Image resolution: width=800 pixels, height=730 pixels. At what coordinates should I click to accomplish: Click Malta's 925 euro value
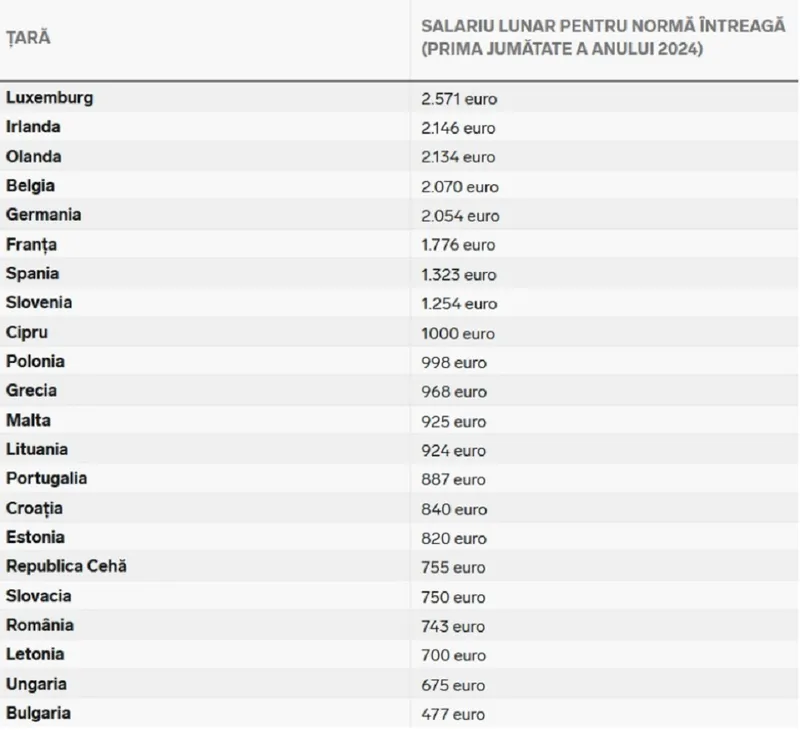click(454, 421)
